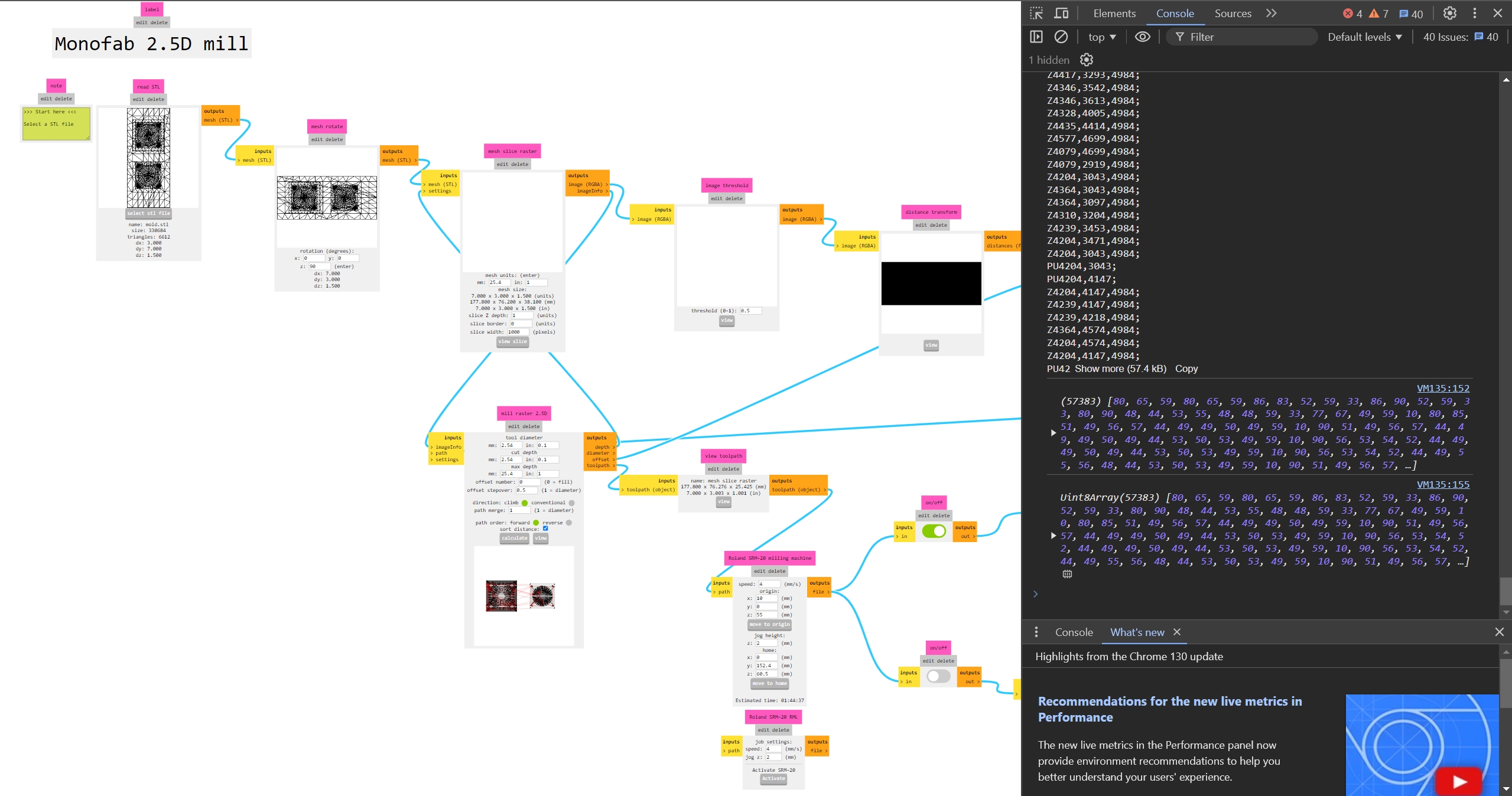Image resolution: width=1512 pixels, height=796 pixels.
Task: Click the blue messages count badge showing 40
Action: [x=1411, y=14]
